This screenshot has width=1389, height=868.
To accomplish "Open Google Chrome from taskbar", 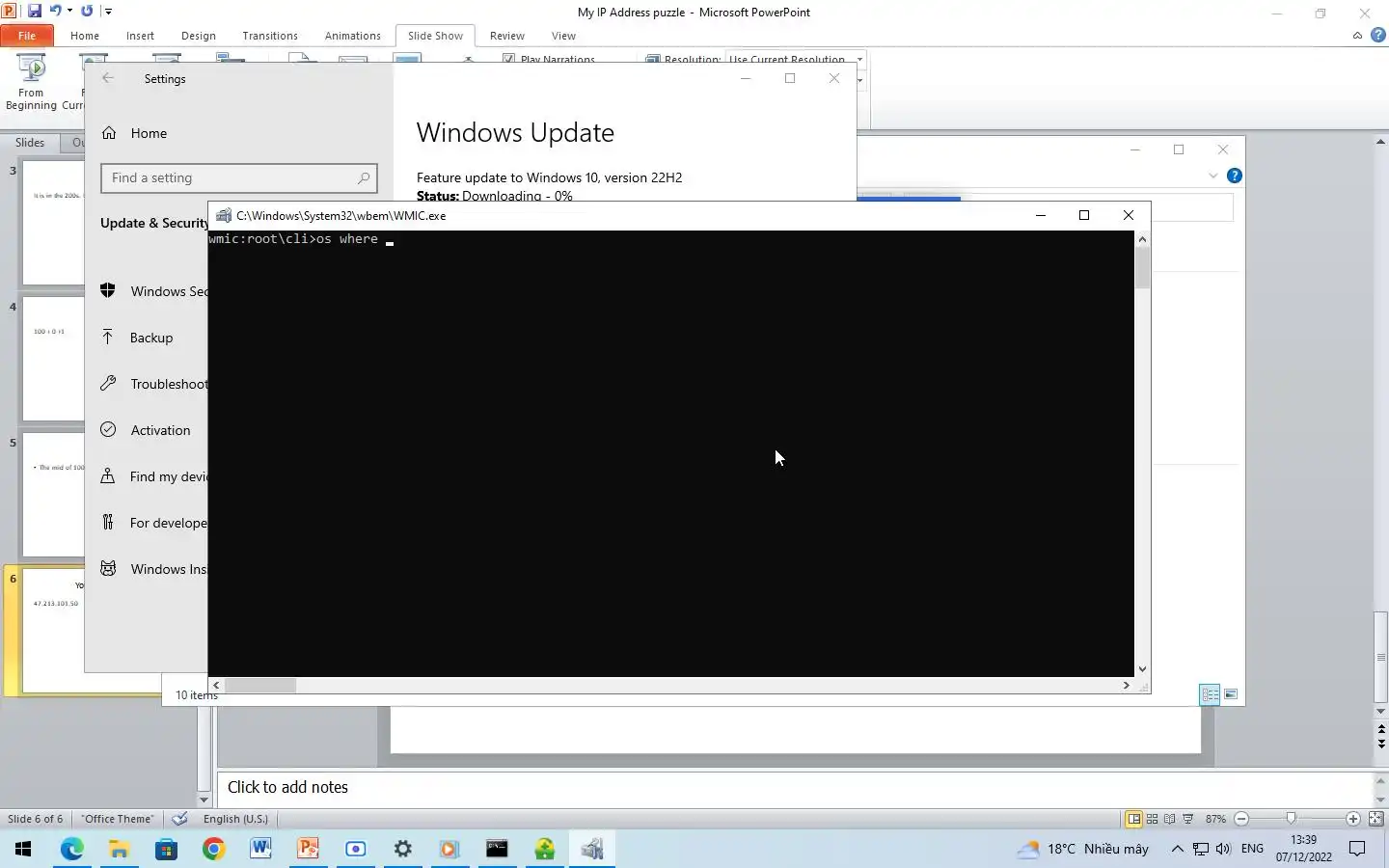I will tap(213, 849).
